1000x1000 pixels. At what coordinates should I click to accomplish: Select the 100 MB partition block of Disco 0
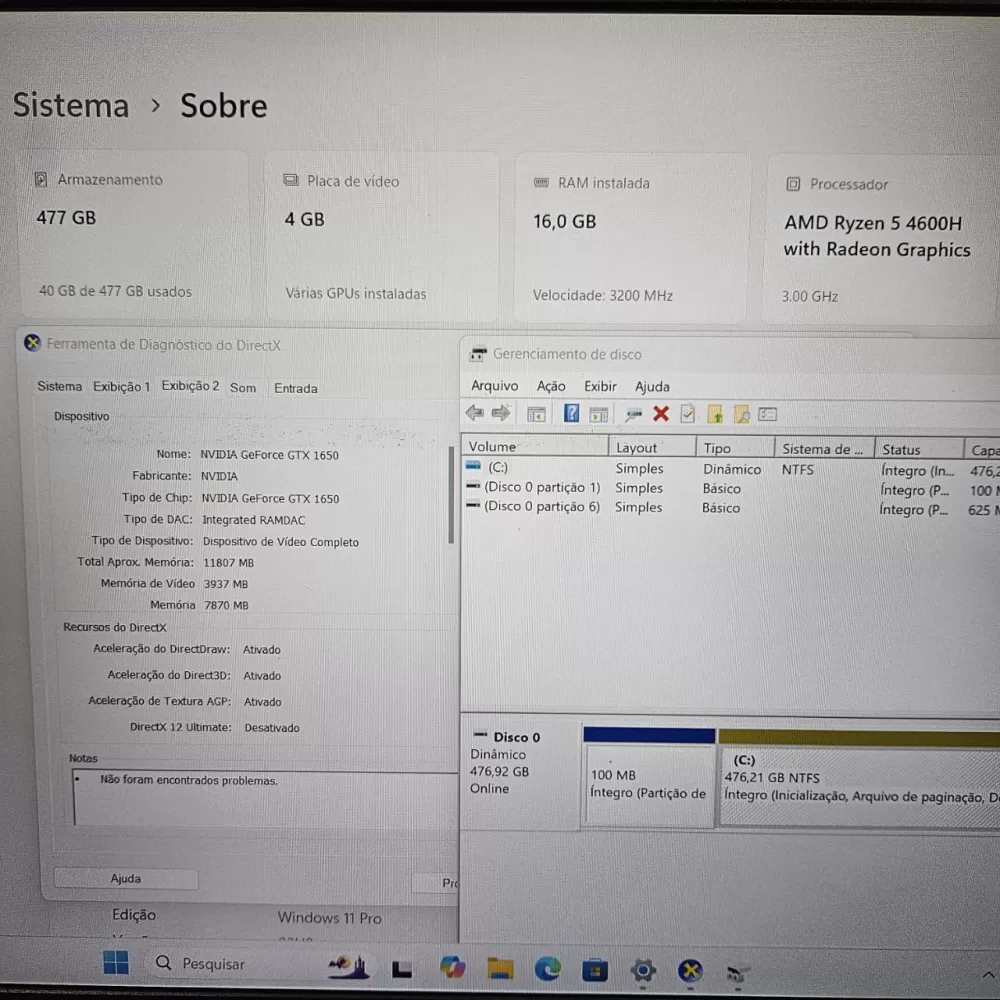[649, 777]
